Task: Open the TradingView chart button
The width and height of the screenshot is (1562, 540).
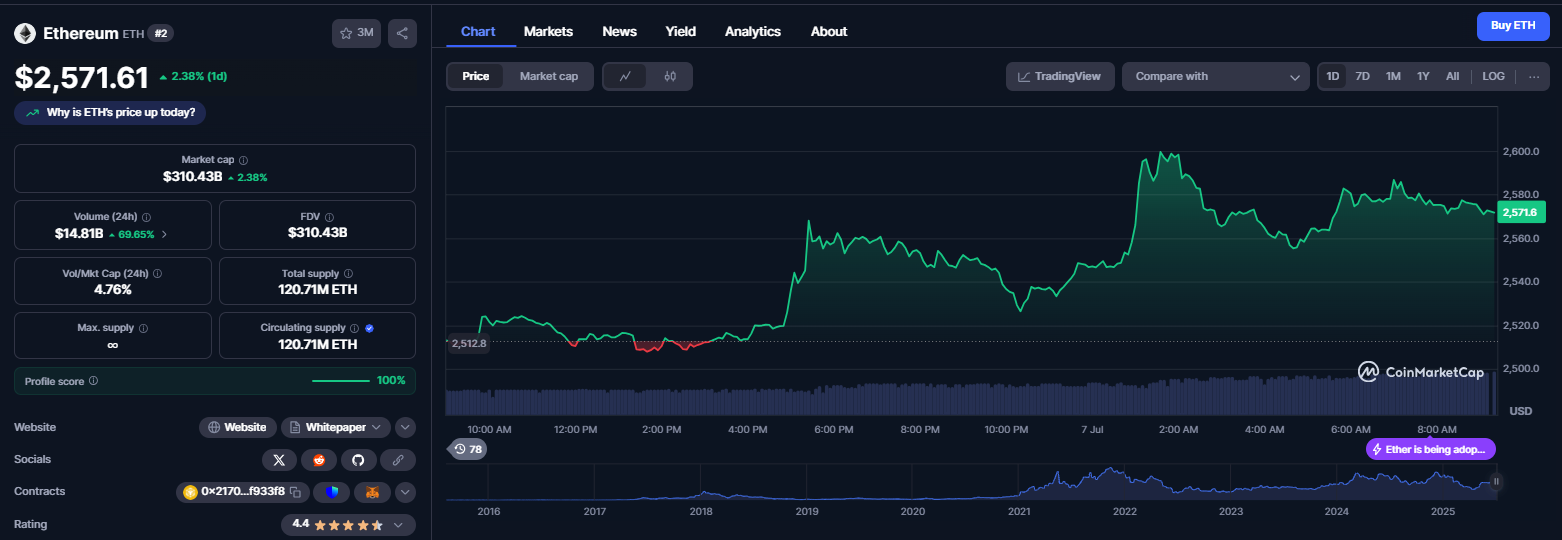Action: tap(1060, 76)
